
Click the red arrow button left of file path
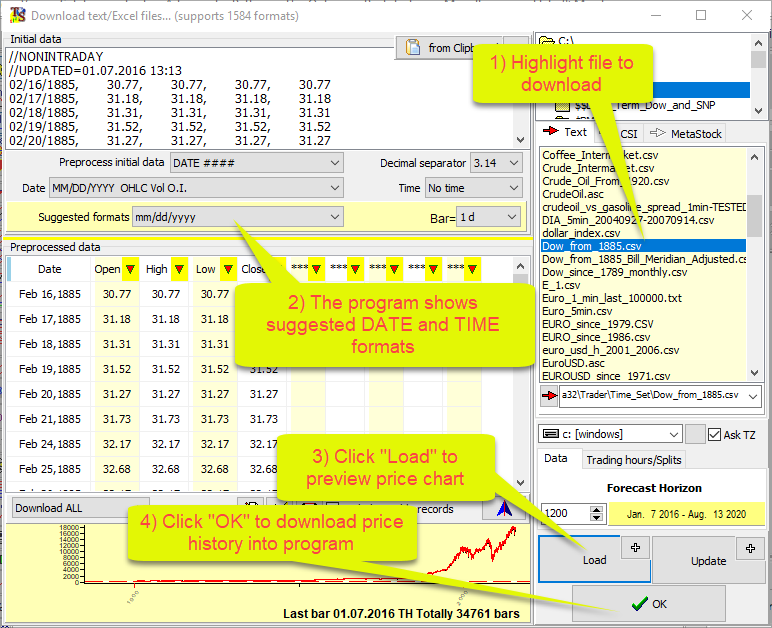(548, 398)
